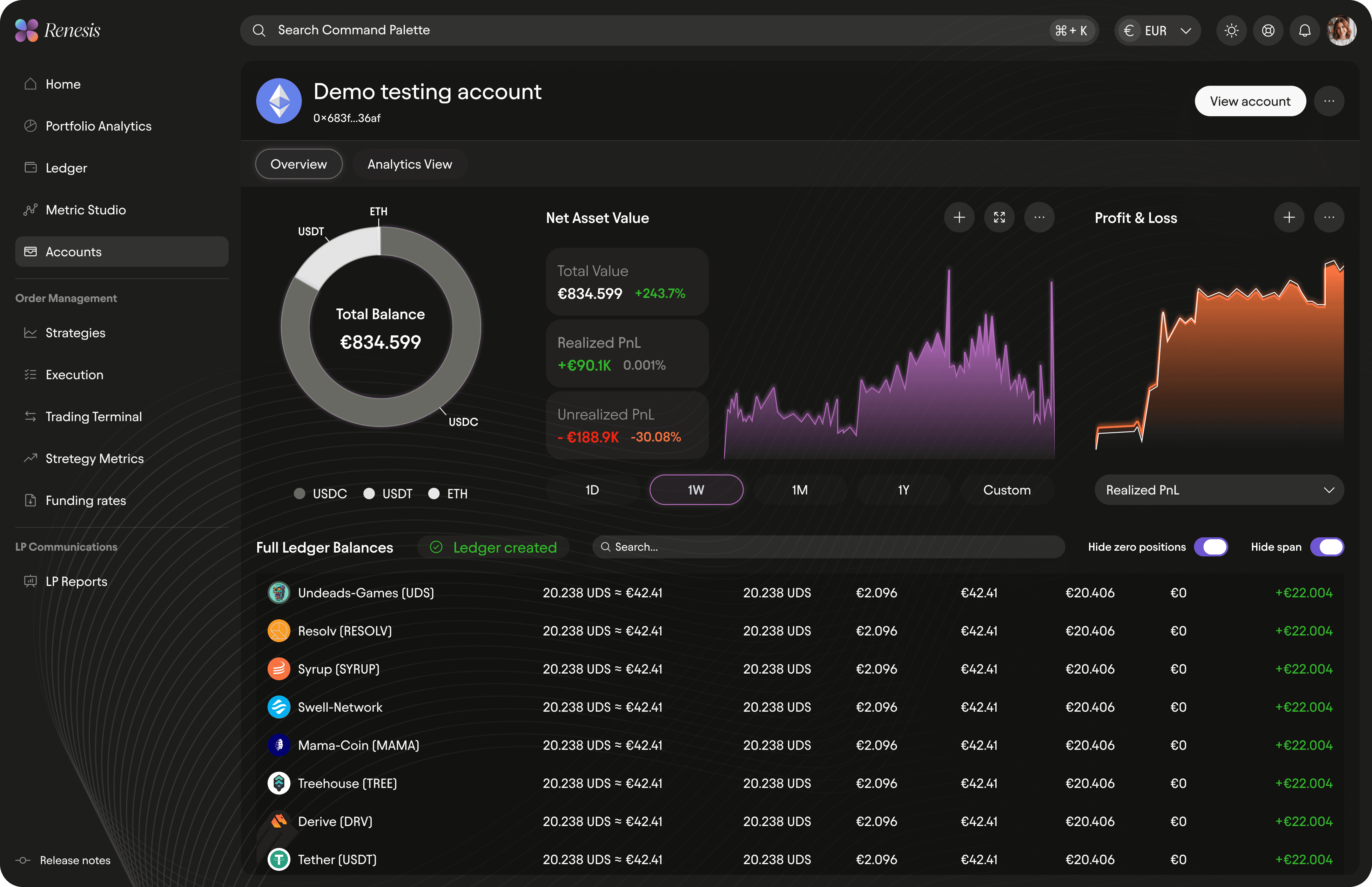The height and width of the screenshot is (887, 1372).
Task: Switch to the Analytics View tab
Action: [x=409, y=164]
